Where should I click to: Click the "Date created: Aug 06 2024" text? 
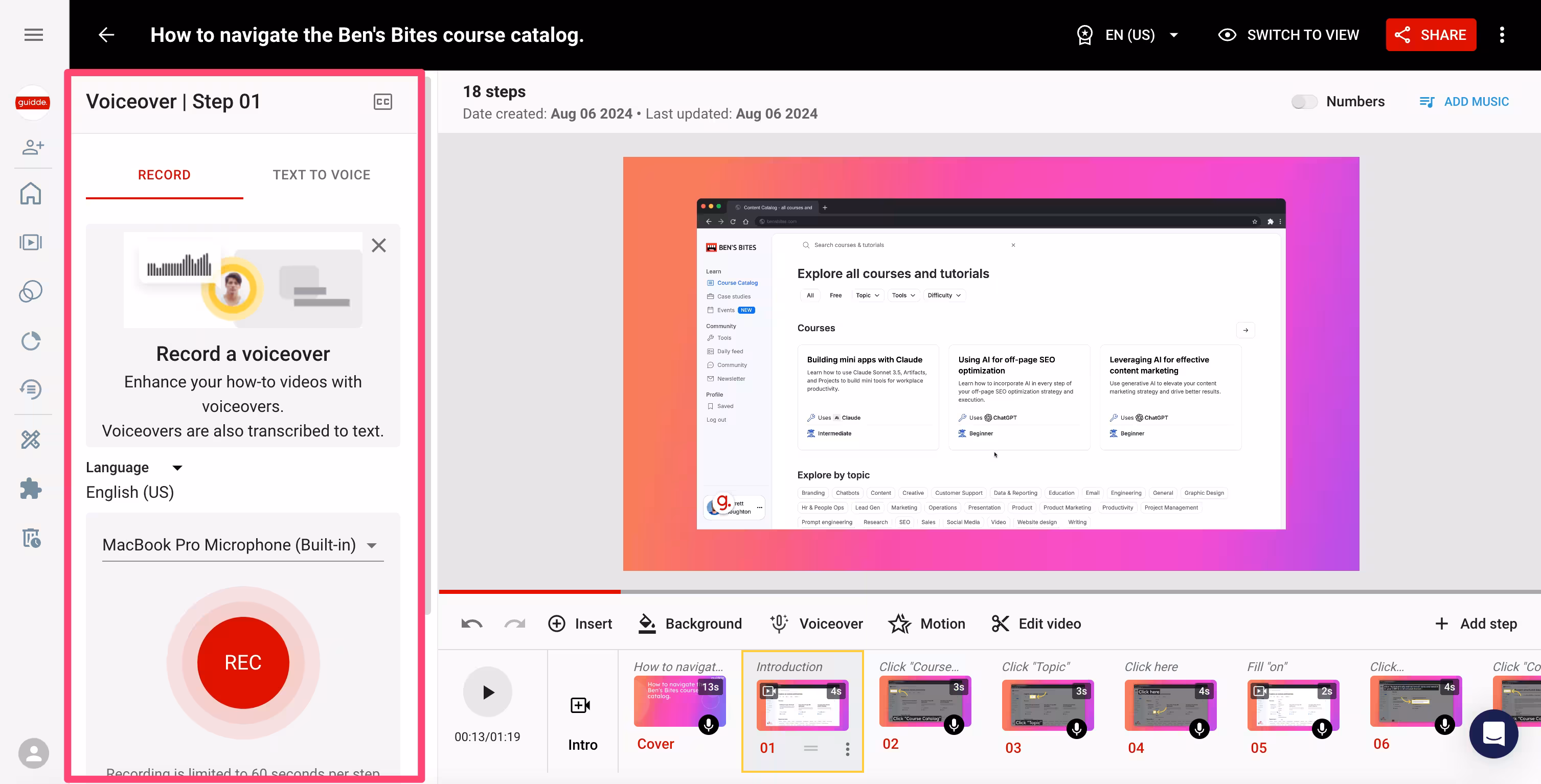click(548, 113)
